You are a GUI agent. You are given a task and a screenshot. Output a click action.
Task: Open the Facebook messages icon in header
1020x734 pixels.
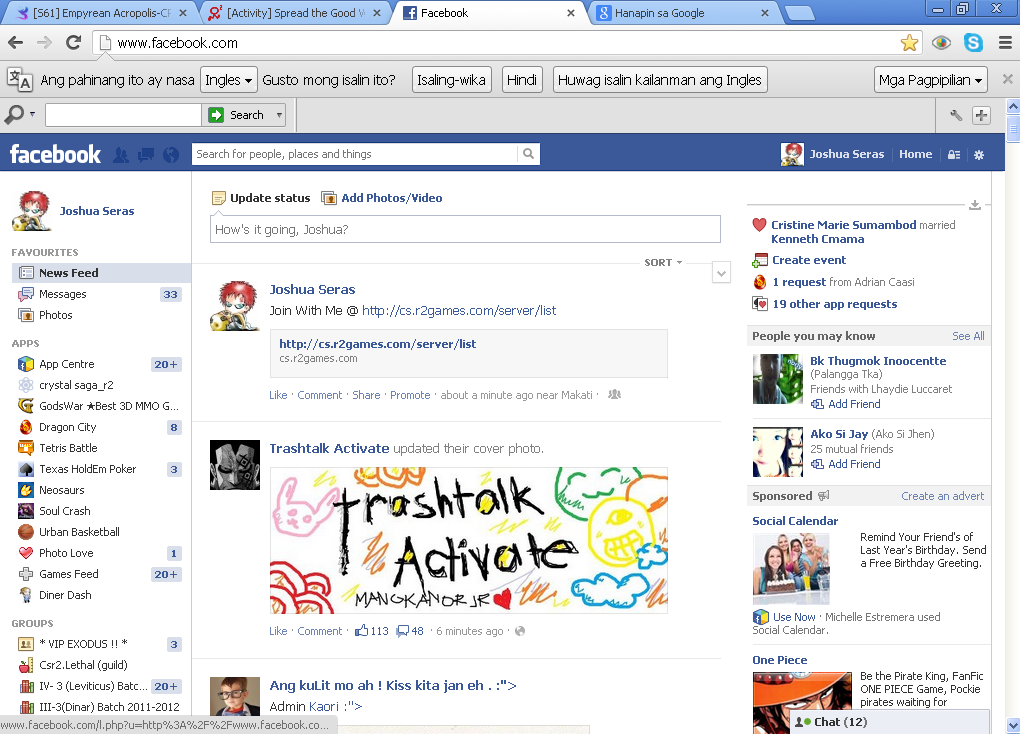146,155
